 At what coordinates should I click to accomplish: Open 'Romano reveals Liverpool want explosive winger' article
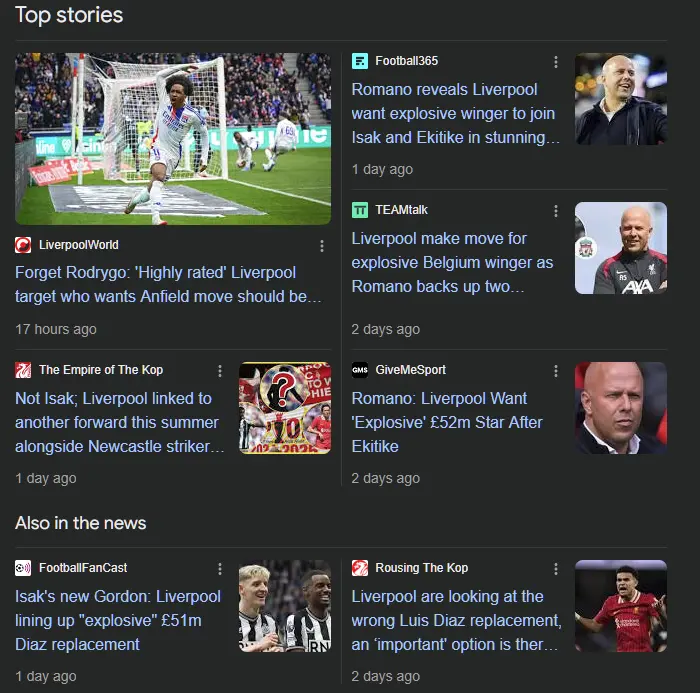click(455, 113)
